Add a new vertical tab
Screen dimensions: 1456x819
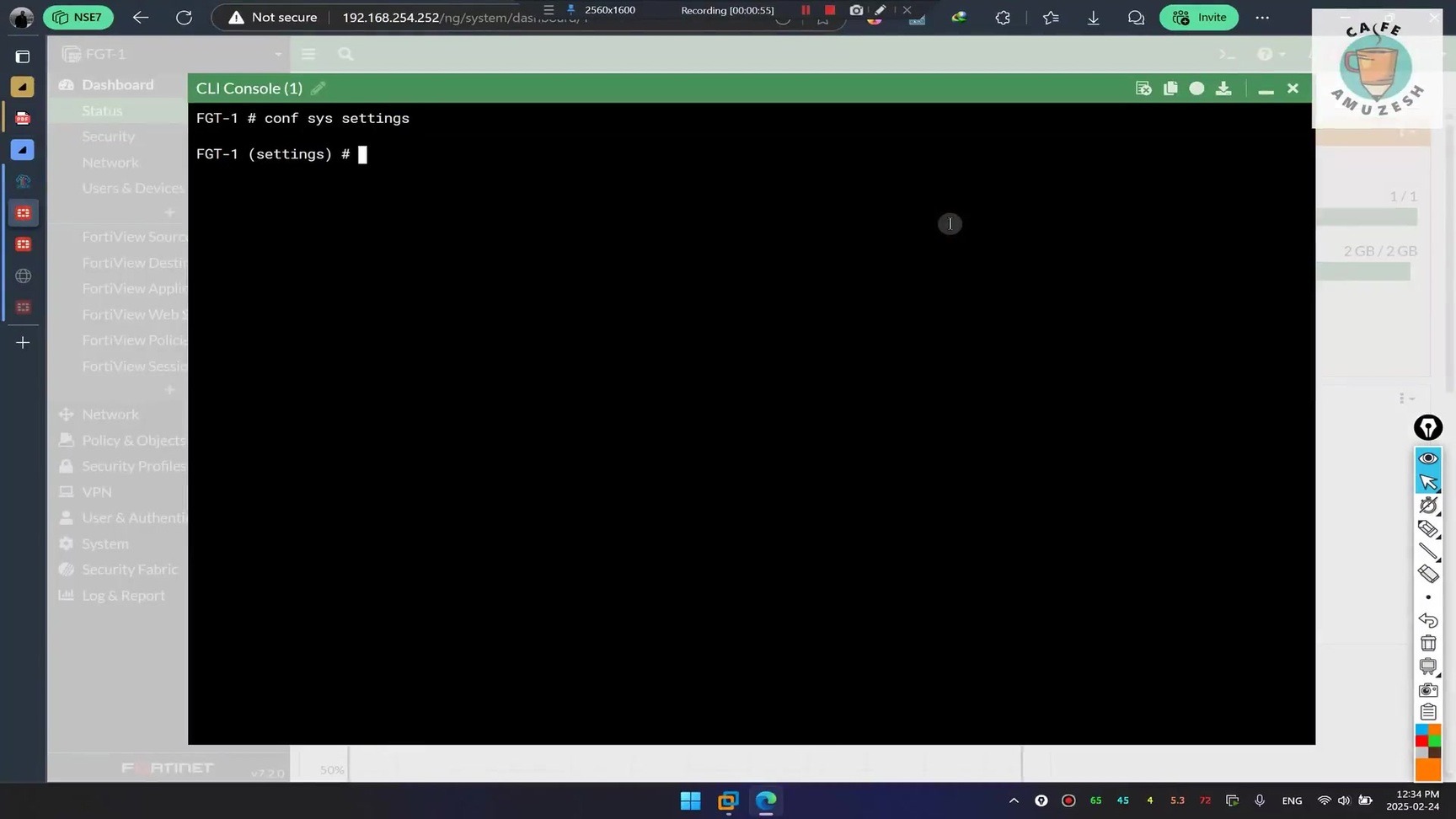pyautogui.click(x=23, y=343)
